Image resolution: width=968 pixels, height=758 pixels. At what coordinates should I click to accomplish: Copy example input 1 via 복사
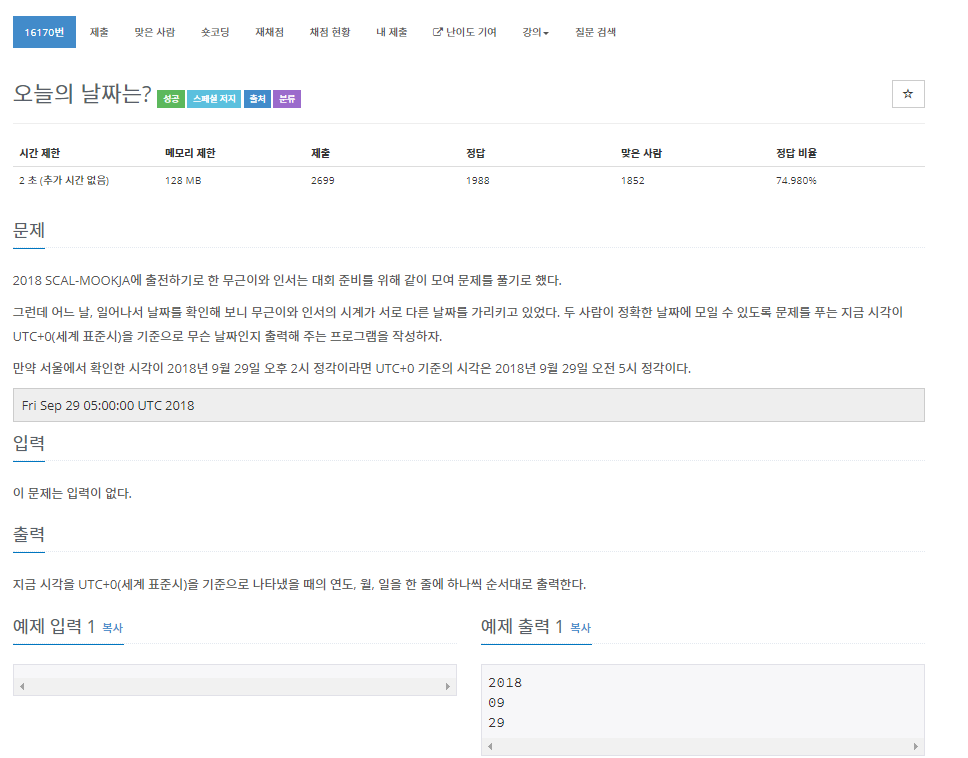pos(112,628)
